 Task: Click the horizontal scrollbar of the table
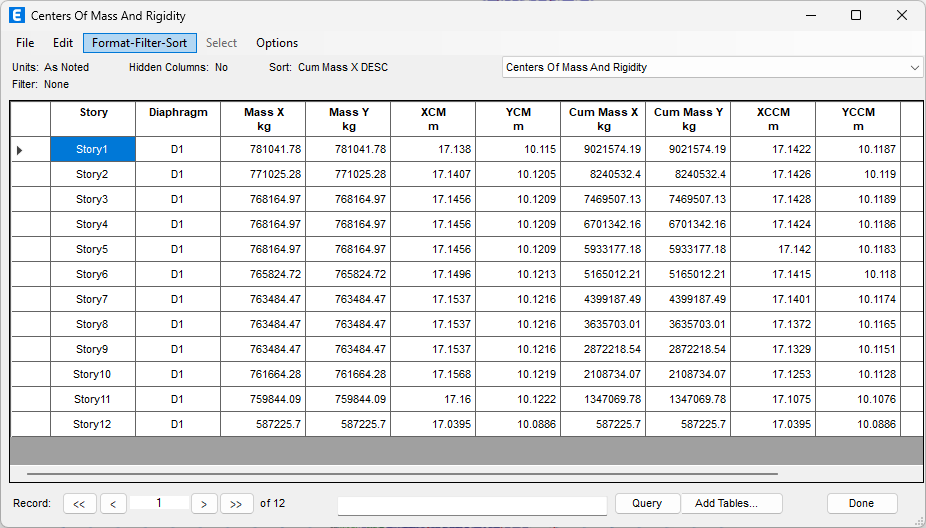(402, 474)
